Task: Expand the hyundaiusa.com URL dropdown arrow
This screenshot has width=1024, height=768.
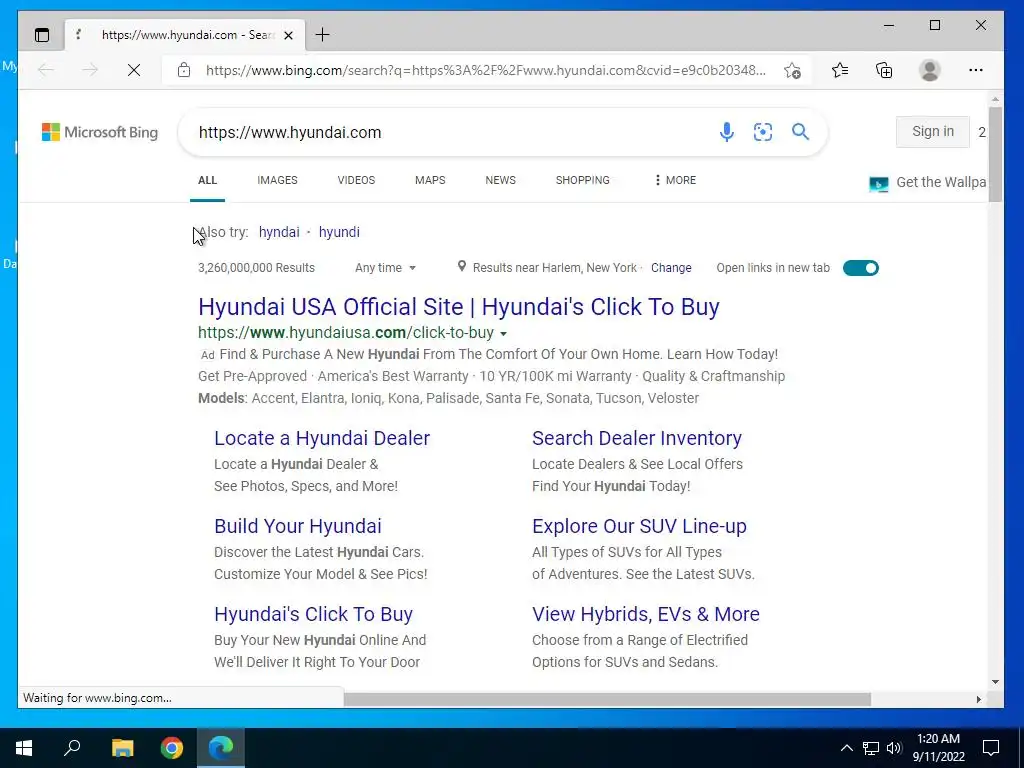Action: [504, 334]
